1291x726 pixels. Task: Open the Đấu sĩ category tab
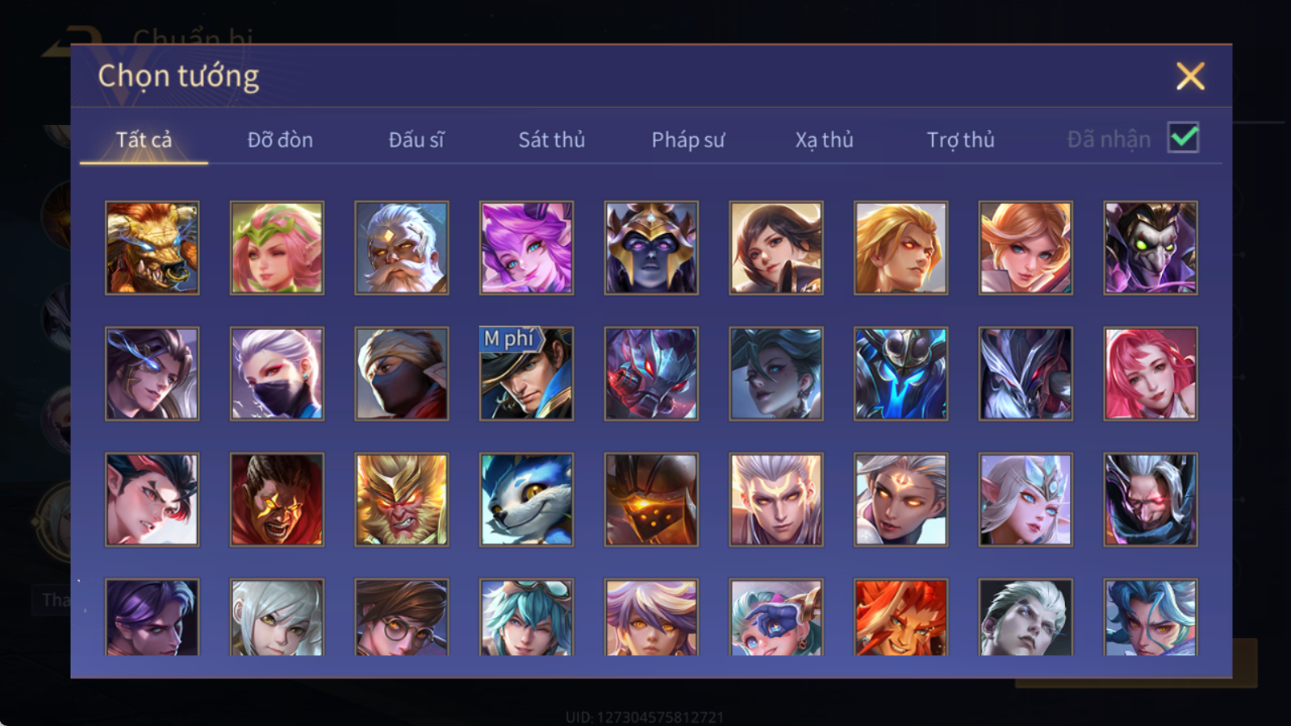coord(416,140)
